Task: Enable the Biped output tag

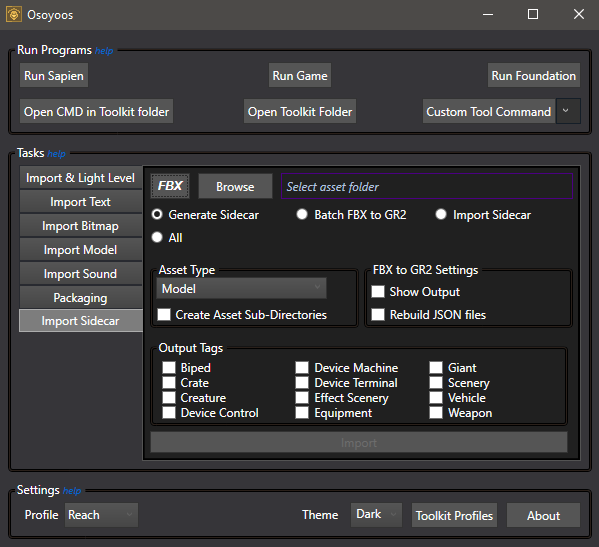Action: 169,367
